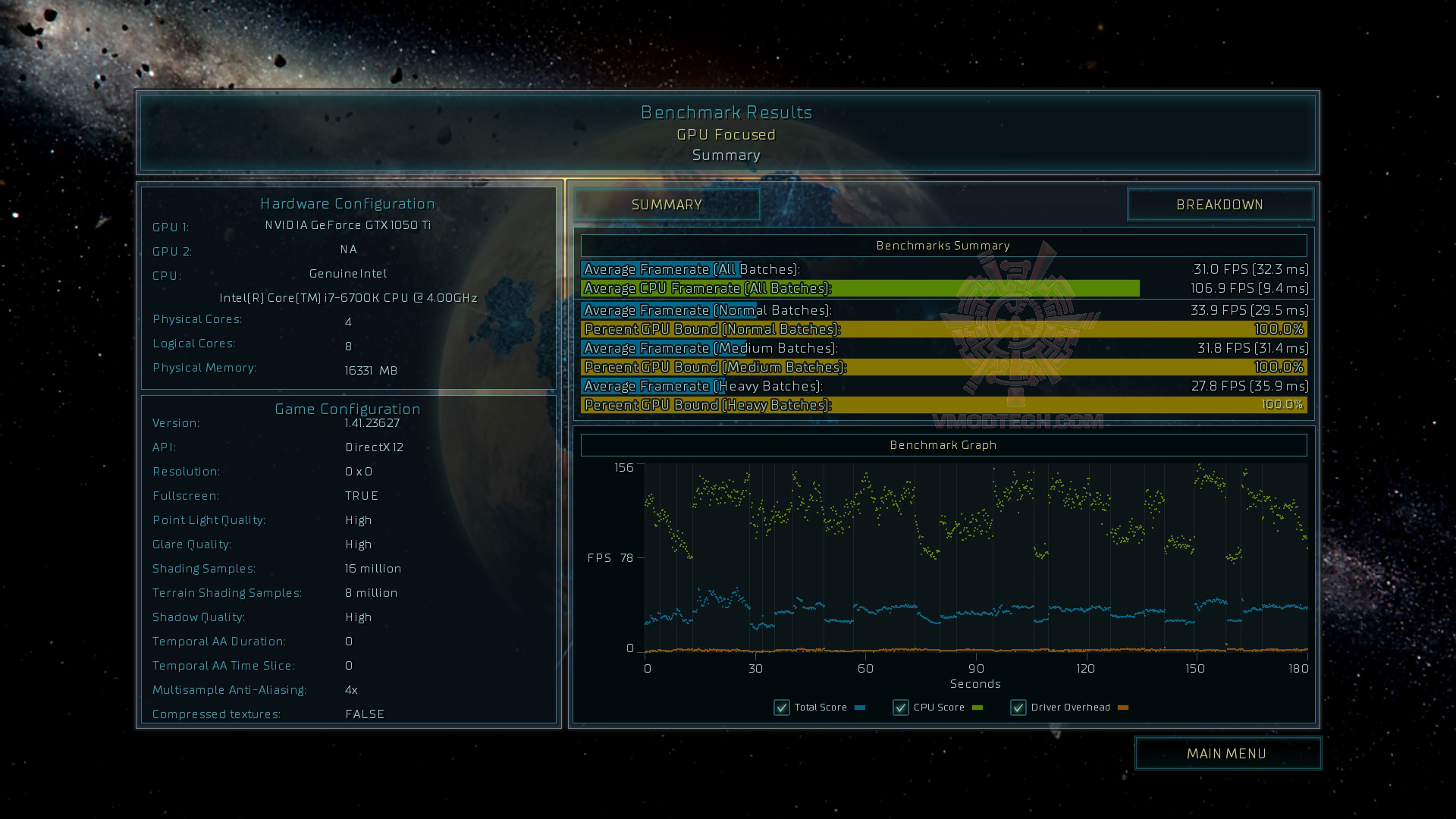
Task: Click Average Framerate (All Batches) bar
Action: [660, 269]
